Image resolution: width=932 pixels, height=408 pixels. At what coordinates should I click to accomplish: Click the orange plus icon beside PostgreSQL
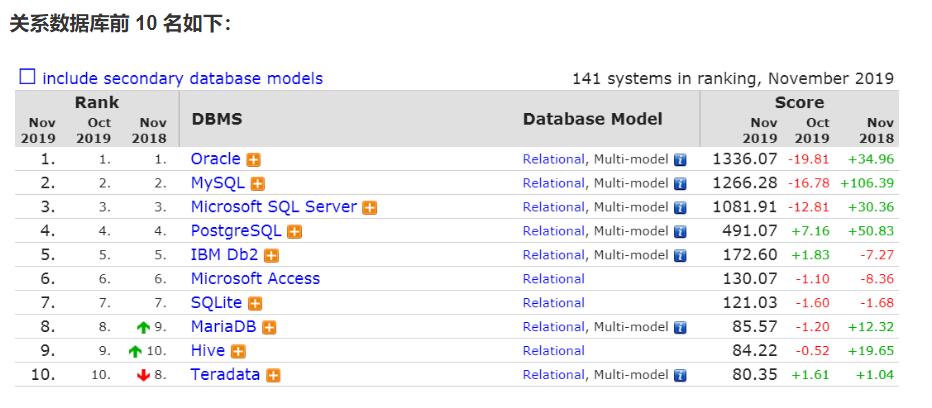click(x=294, y=232)
